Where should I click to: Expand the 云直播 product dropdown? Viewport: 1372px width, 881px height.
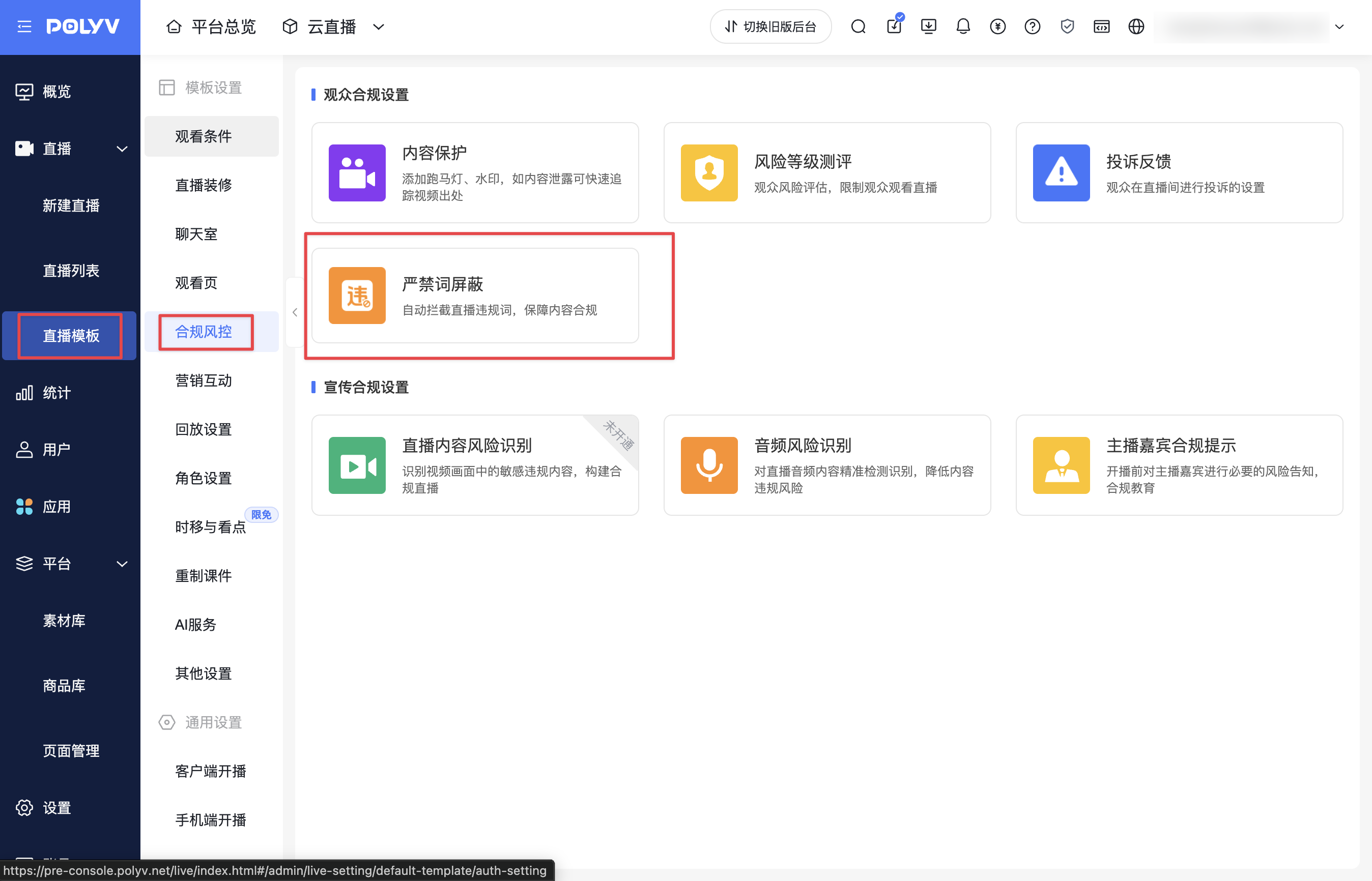point(378,27)
